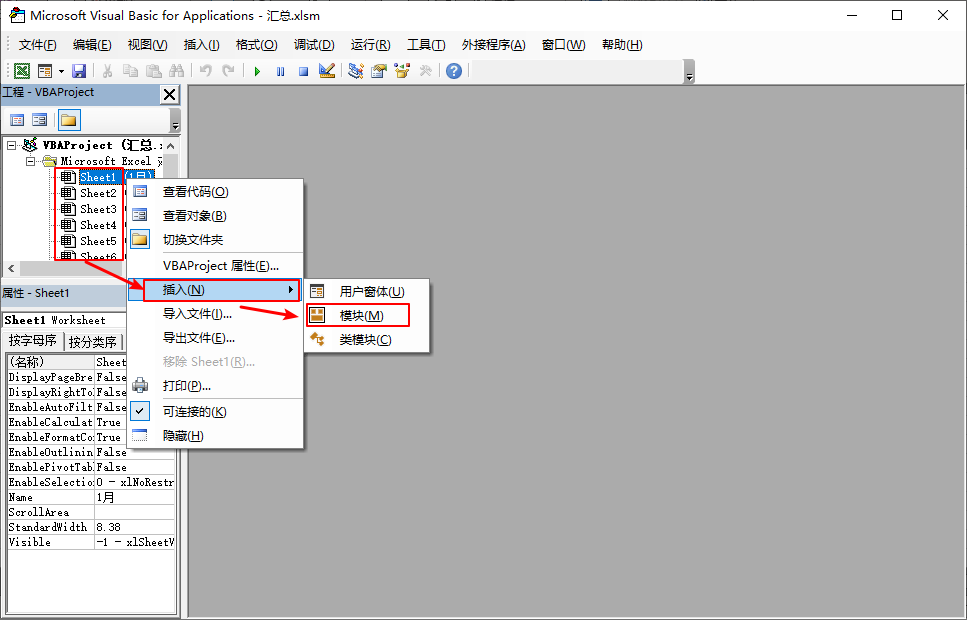The image size is (967, 620).
Task: Insert a 模块(M) from the submenu
Action: point(367,316)
